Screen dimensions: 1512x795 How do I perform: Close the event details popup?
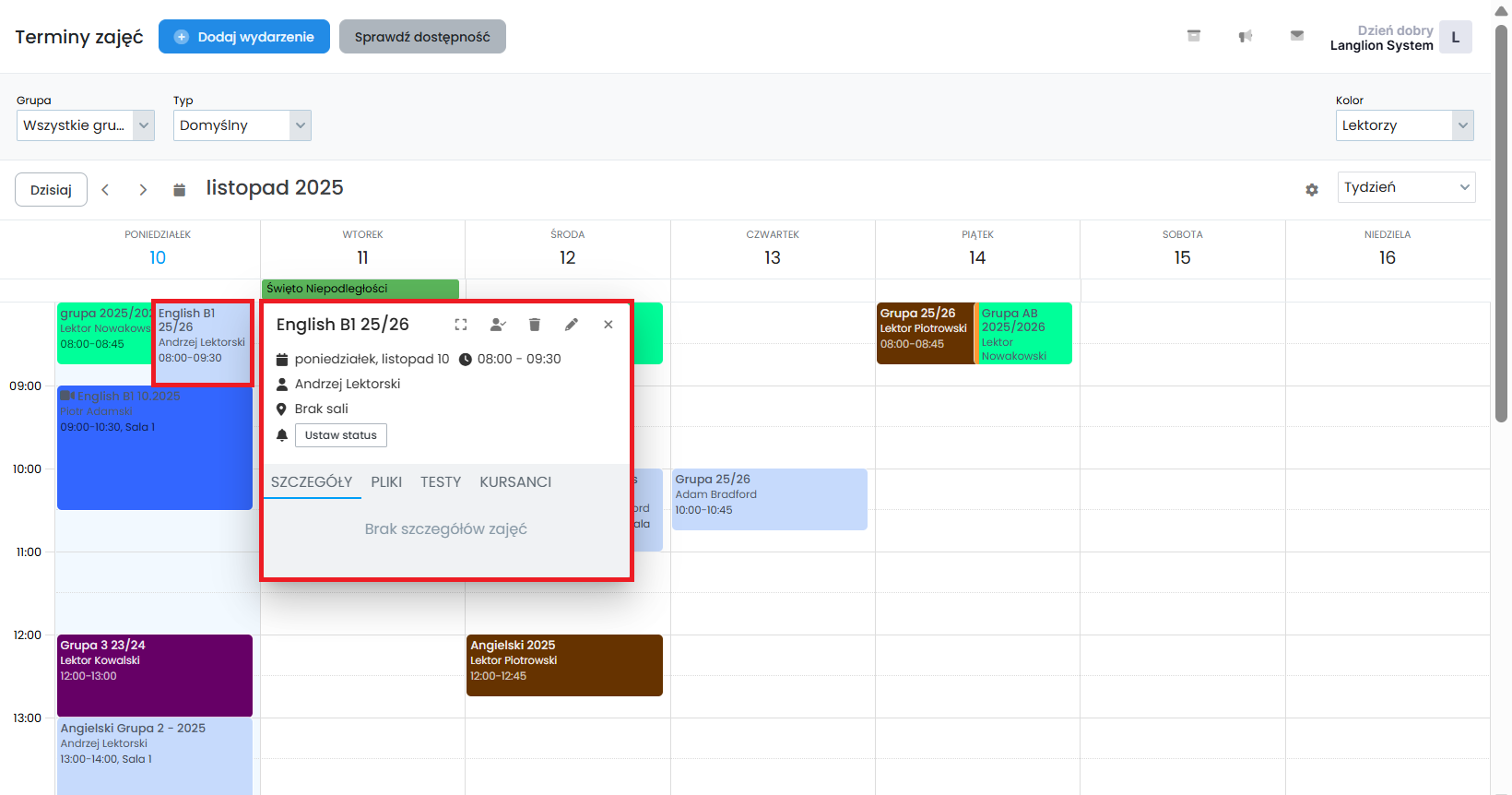[x=608, y=325]
